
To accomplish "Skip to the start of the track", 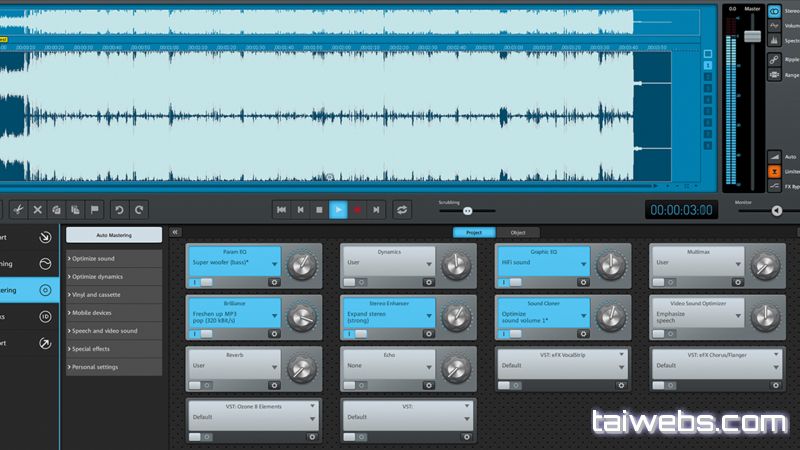I will coord(281,209).
